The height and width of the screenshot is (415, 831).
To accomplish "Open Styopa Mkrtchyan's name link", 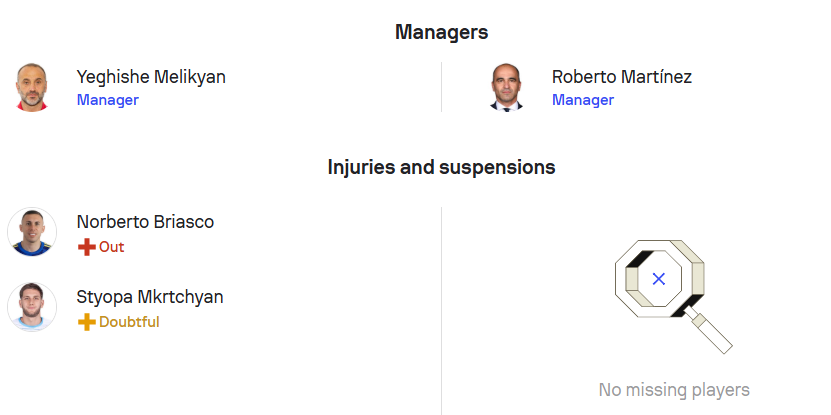I will click(x=150, y=297).
